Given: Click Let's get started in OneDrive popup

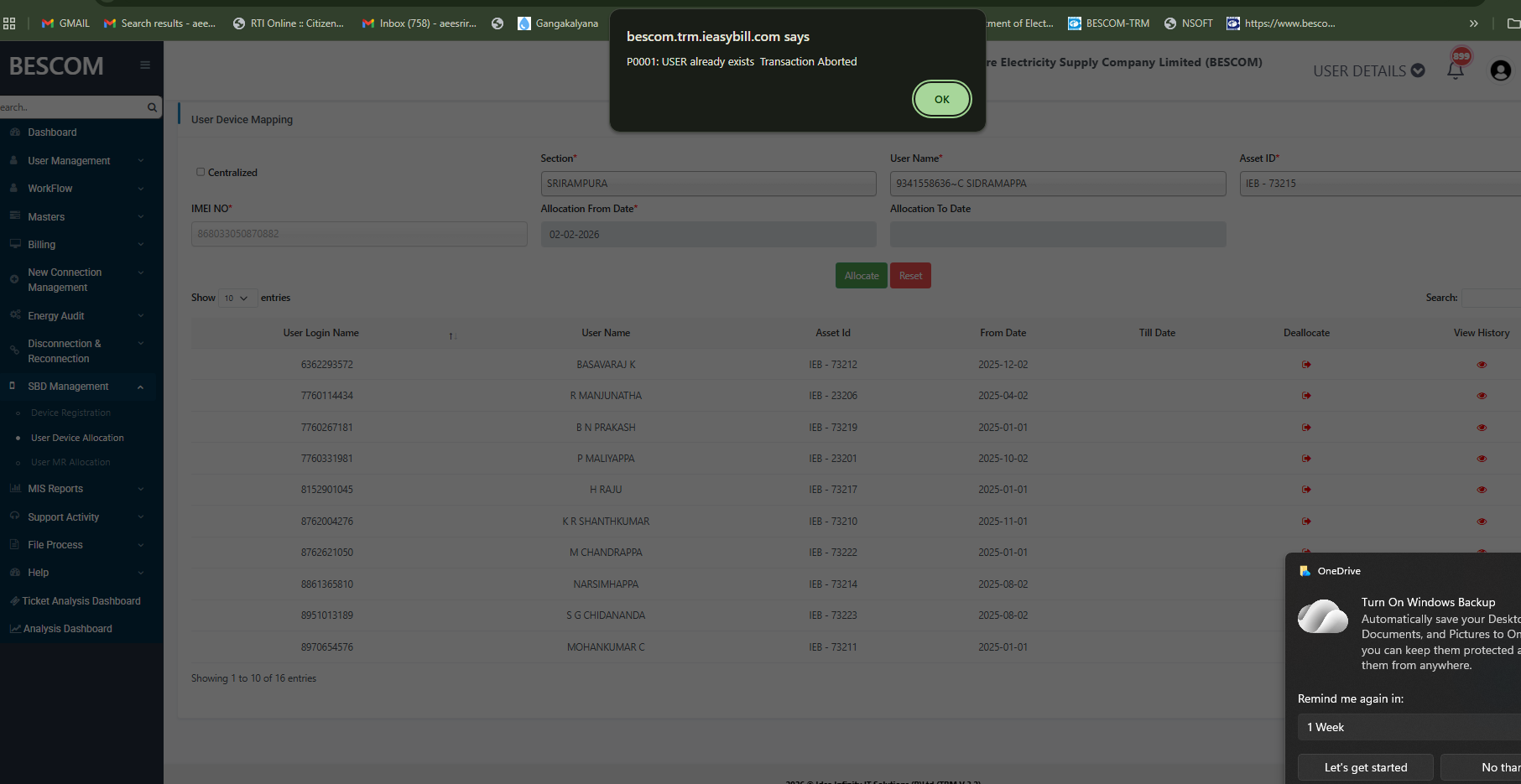Looking at the screenshot, I should click(1366, 767).
